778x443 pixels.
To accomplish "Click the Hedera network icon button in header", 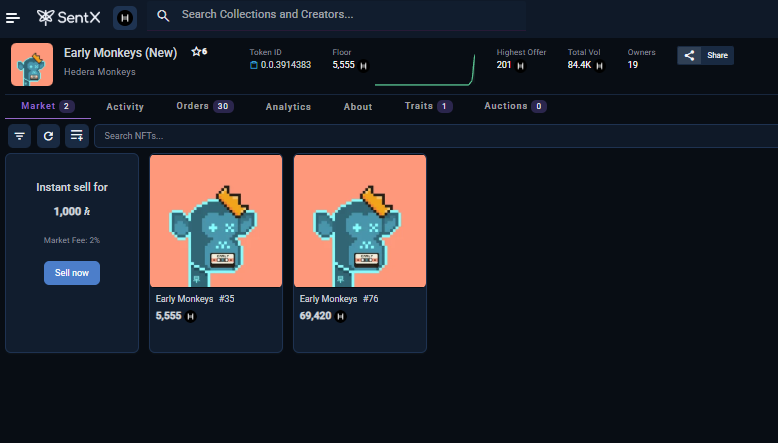I will 125,18.
